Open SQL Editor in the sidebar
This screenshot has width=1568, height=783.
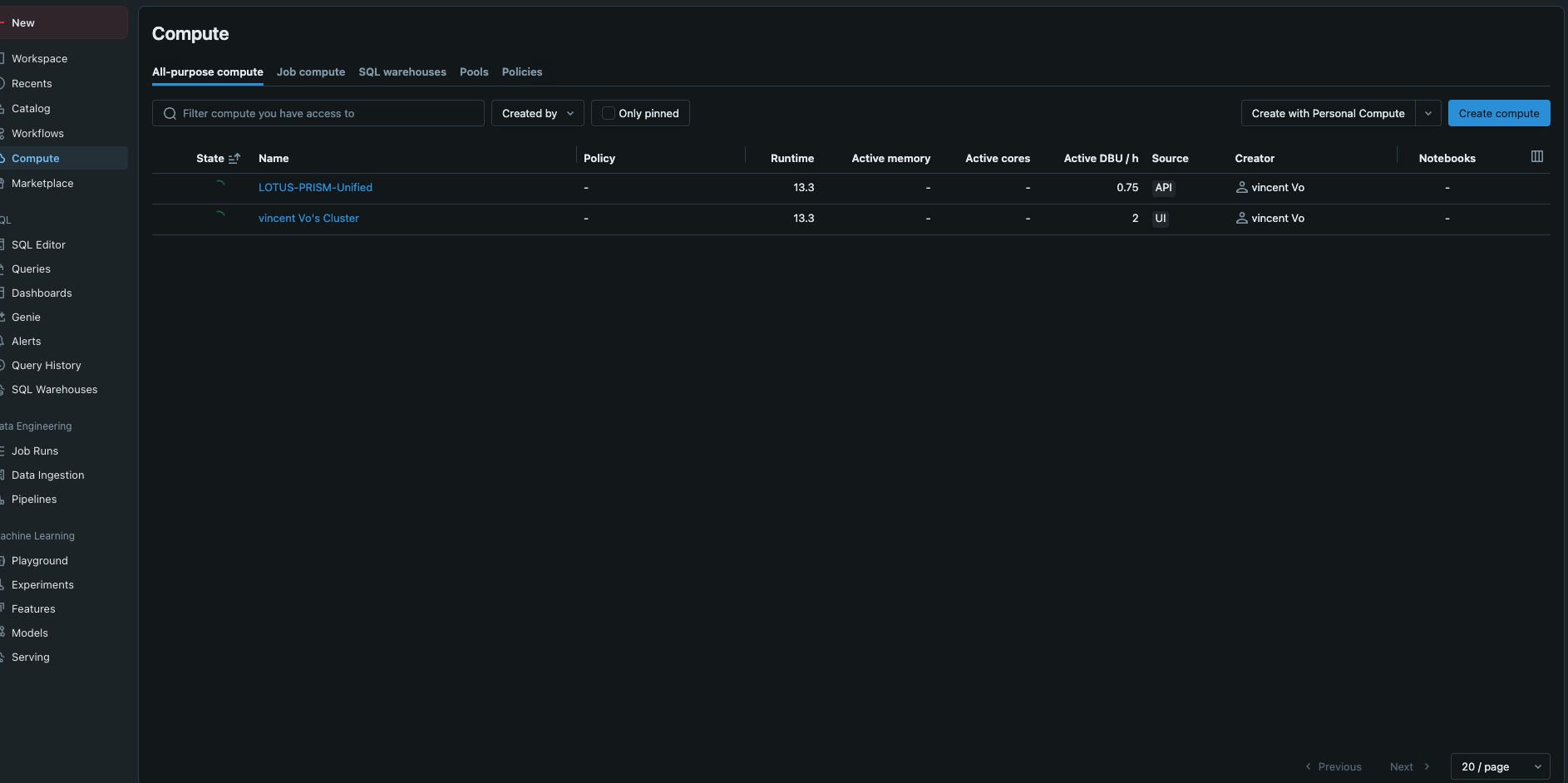pyautogui.click(x=38, y=244)
